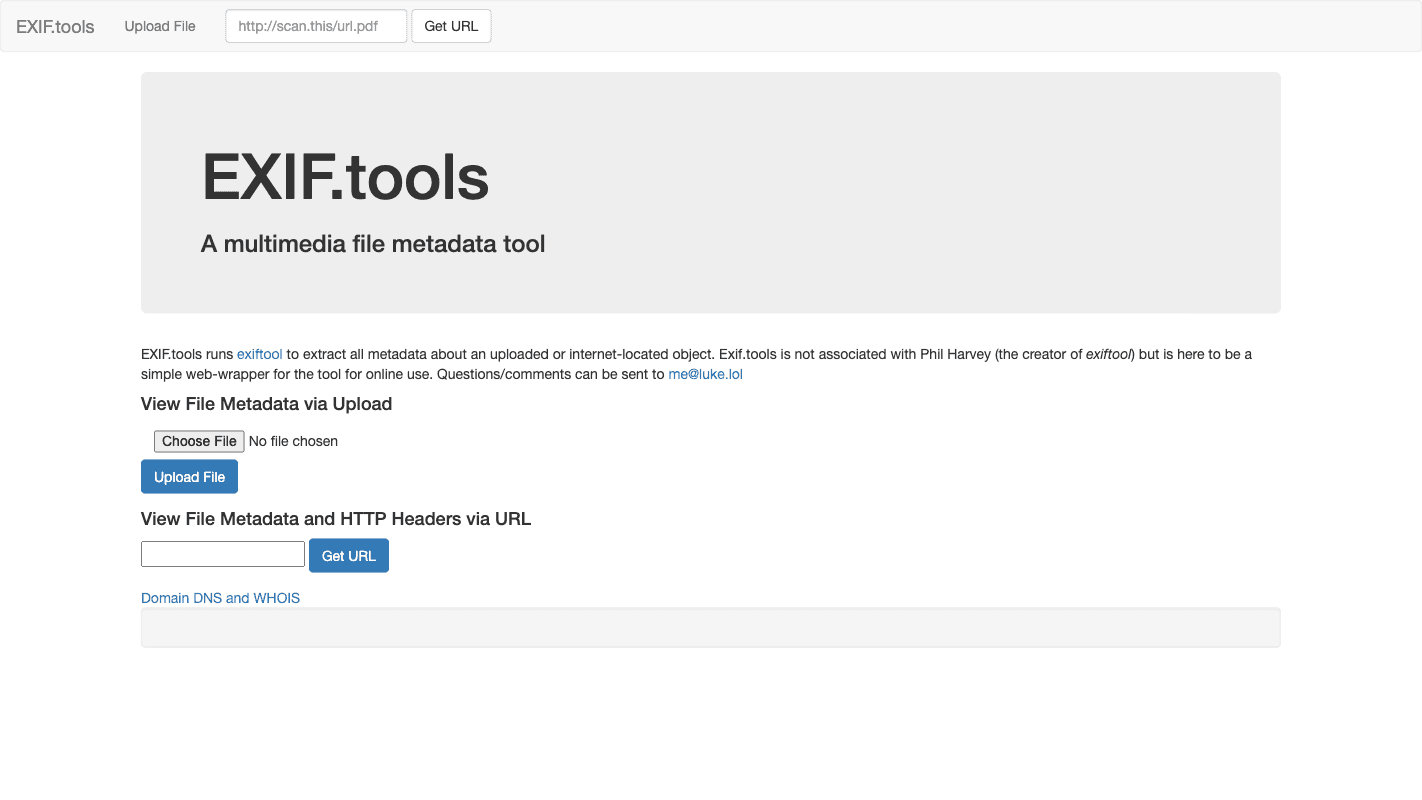Click 'View File Metadata via Upload' heading
The image size is (1422, 800).
266,404
